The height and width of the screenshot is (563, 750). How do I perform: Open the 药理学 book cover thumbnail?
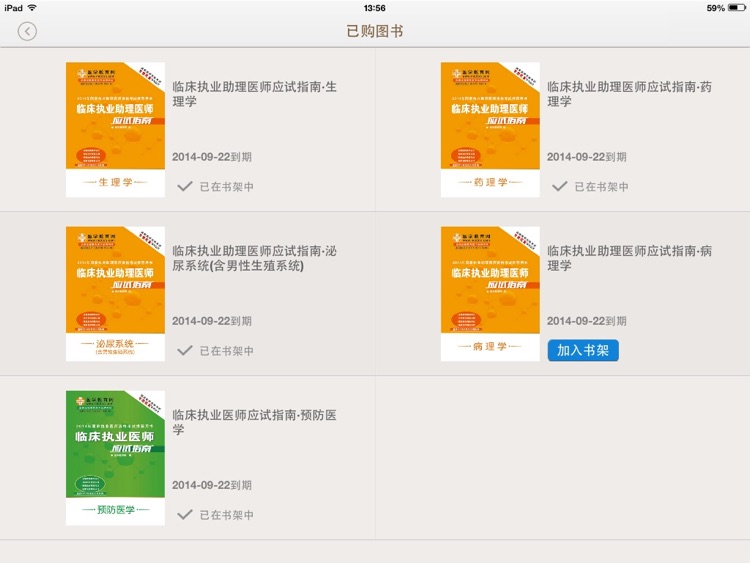[490, 130]
